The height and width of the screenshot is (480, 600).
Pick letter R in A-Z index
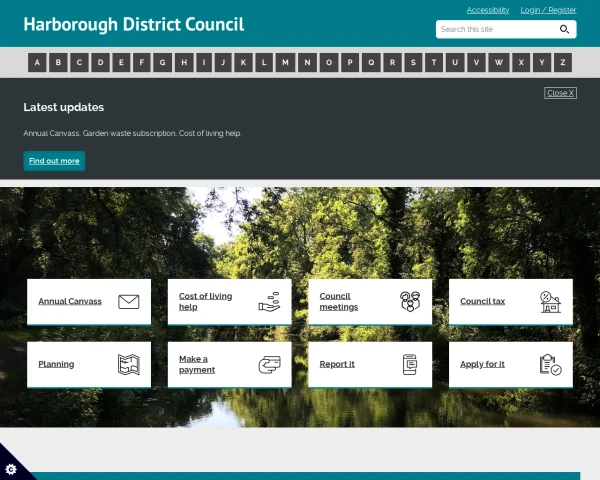point(392,62)
